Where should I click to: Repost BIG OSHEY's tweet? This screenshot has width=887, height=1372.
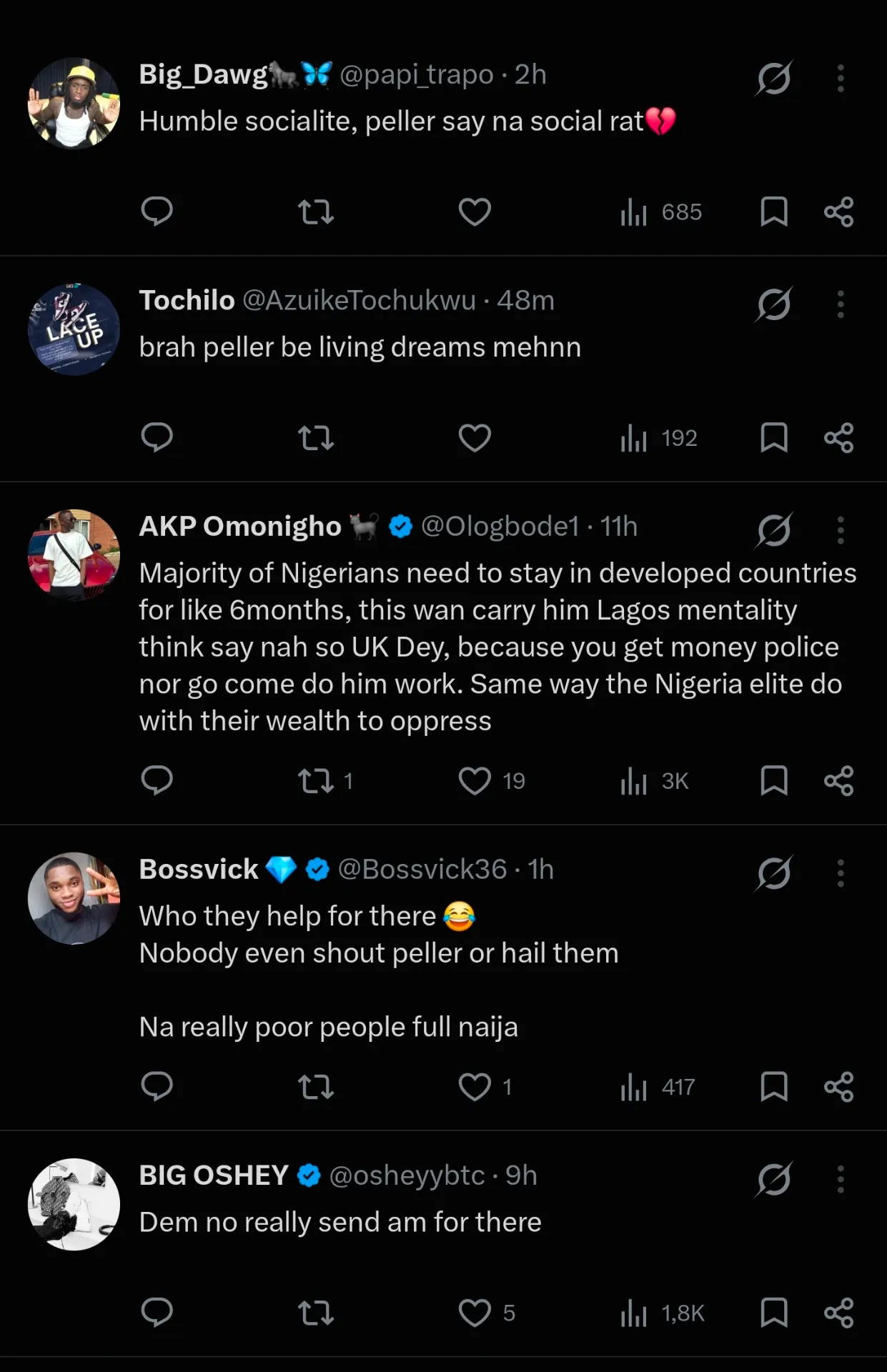pyautogui.click(x=315, y=1313)
